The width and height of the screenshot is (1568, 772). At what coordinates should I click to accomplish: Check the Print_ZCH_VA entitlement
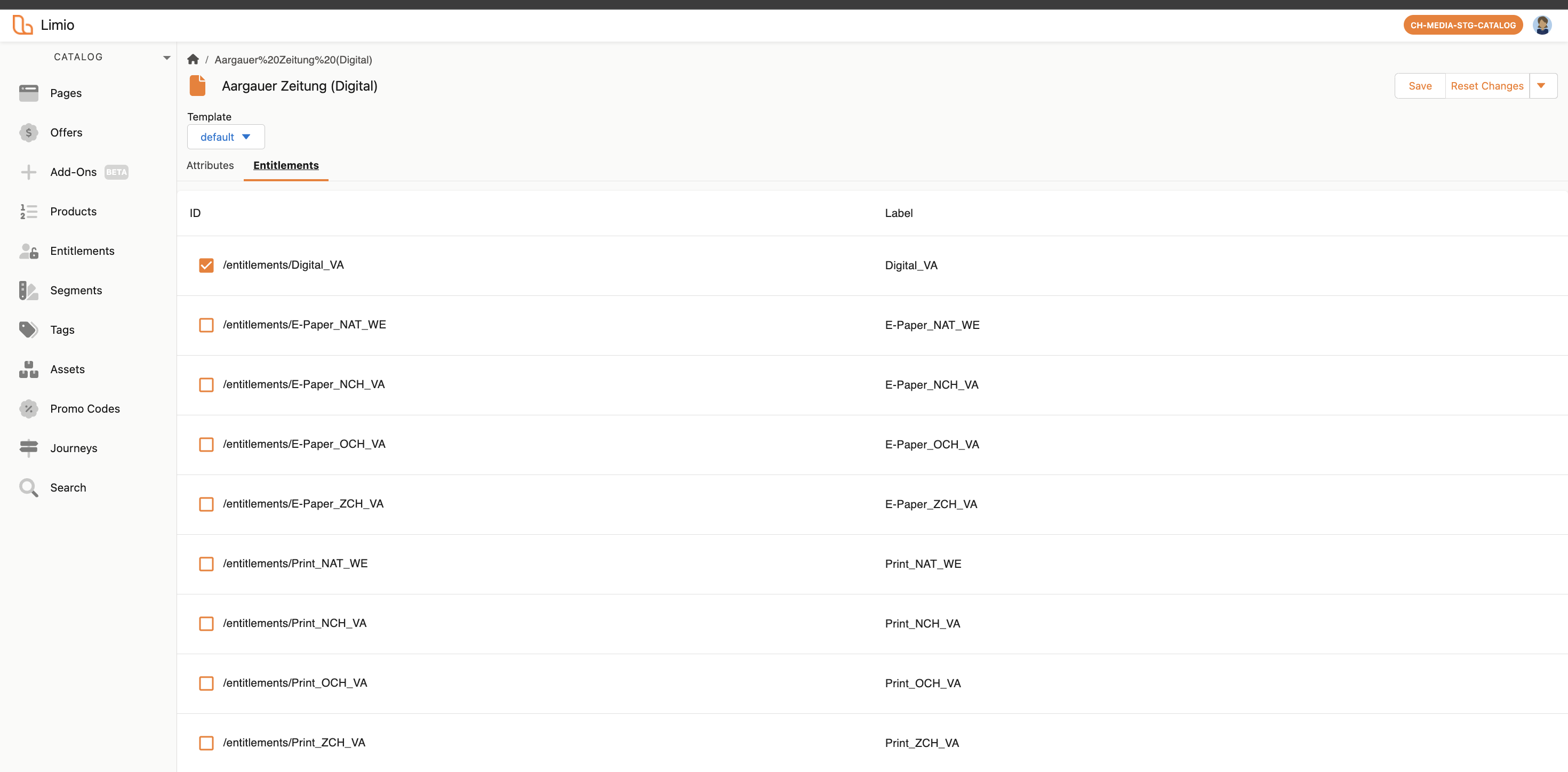(206, 742)
